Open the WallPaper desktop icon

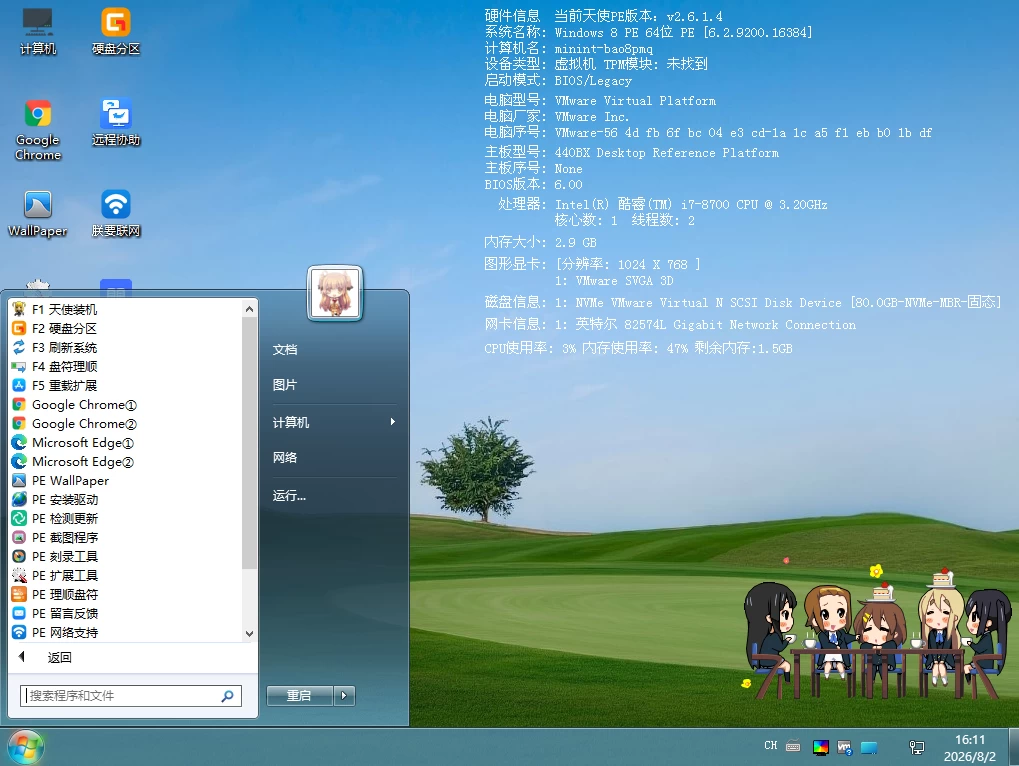pyautogui.click(x=38, y=213)
